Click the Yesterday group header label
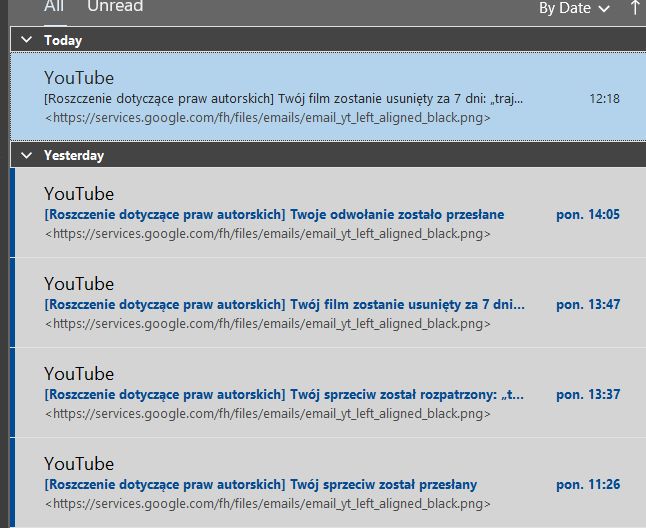Screen dimensions: 646x528 74,155
